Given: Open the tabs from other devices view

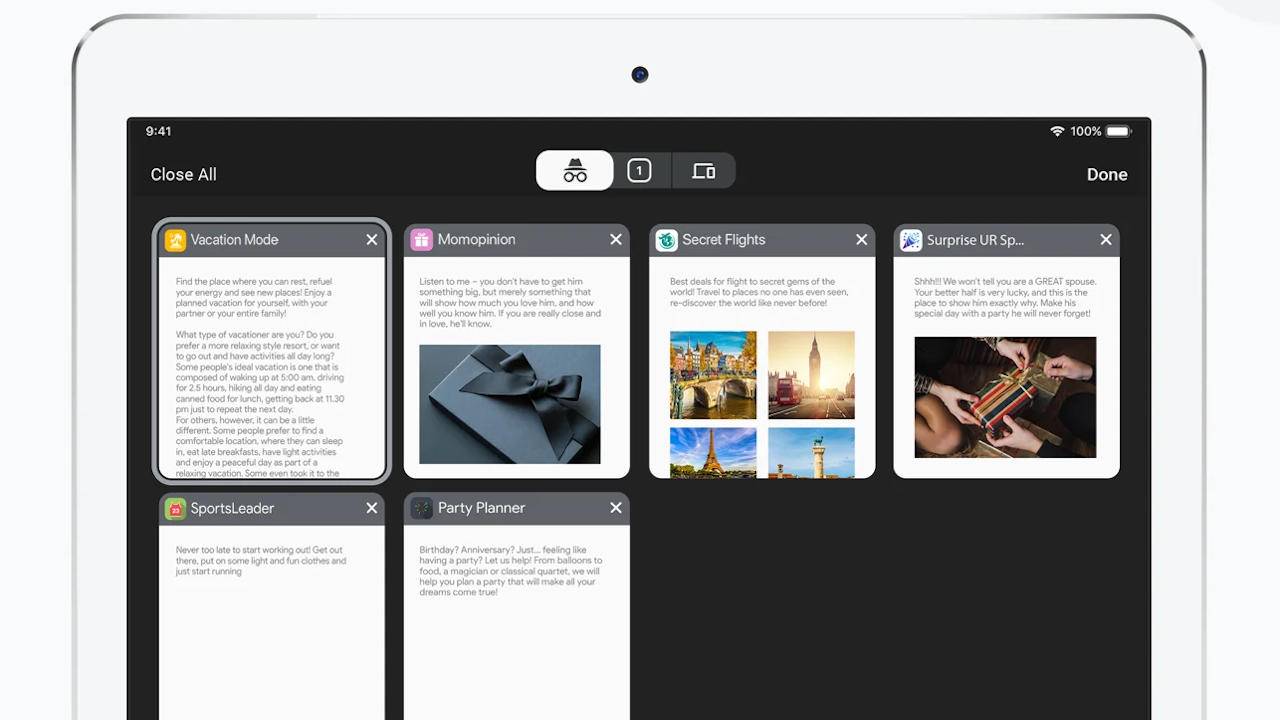Looking at the screenshot, I should coord(704,171).
